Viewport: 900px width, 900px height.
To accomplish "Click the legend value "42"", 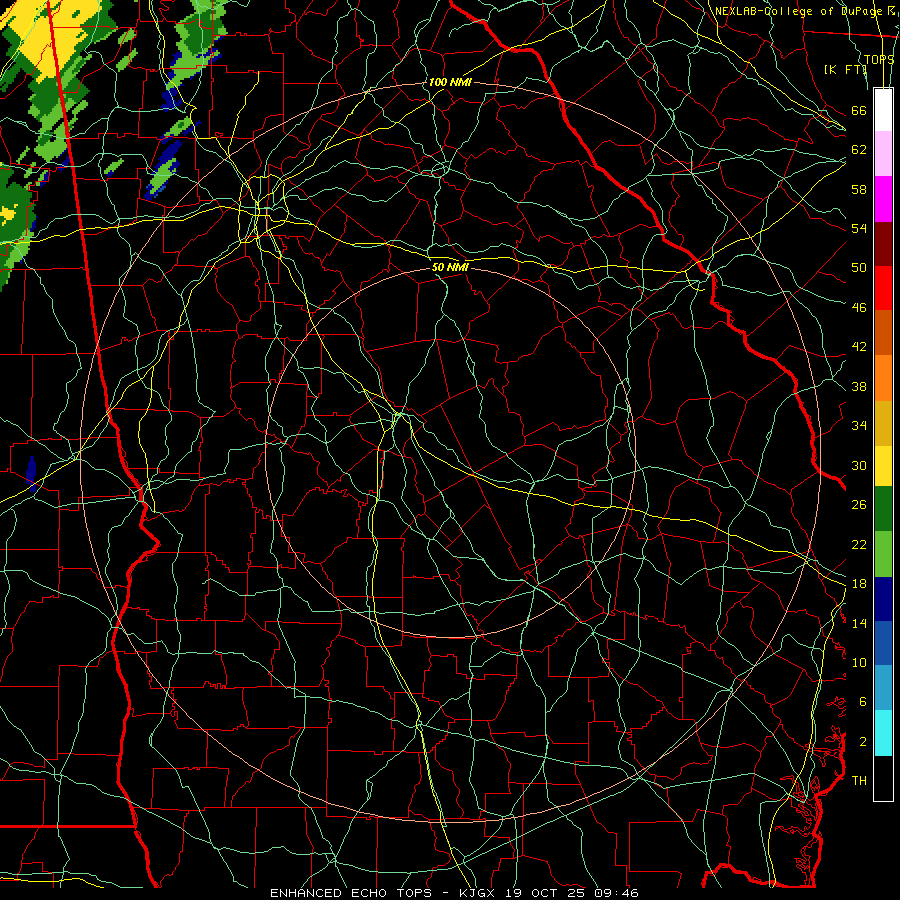I will click(x=859, y=347).
